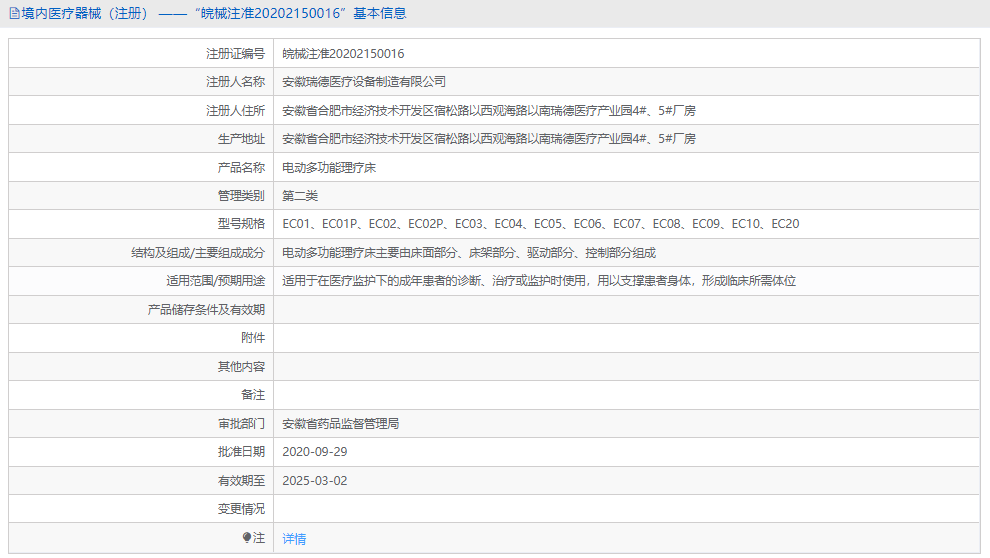Click the 结构及组成/主要组成成分 label
This screenshot has height=558, width=990.
[198, 252]
